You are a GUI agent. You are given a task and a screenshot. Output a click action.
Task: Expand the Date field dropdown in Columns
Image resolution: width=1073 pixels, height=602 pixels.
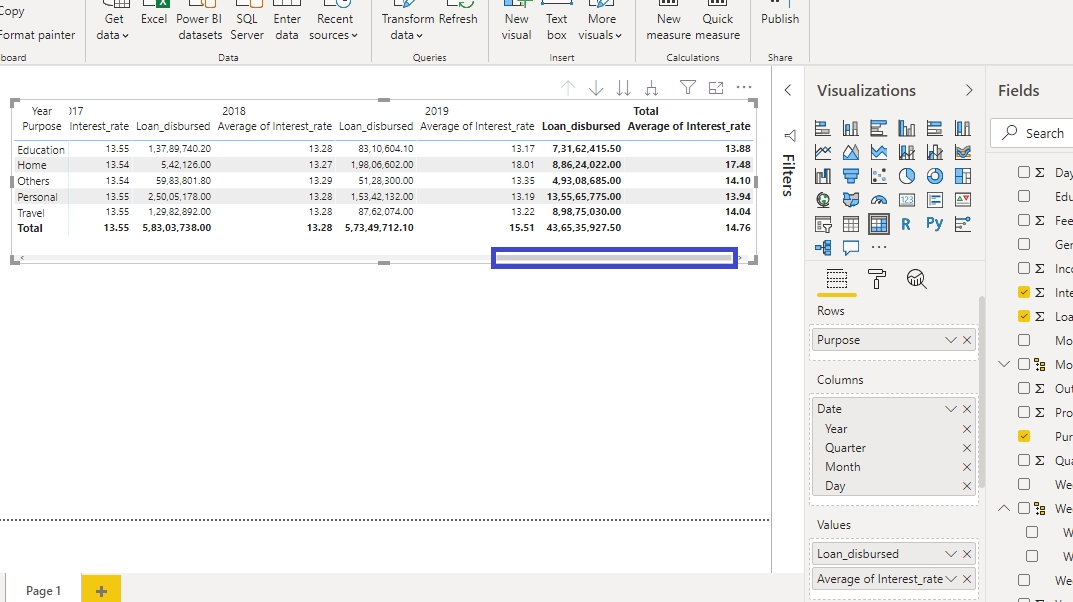point(951,409)
